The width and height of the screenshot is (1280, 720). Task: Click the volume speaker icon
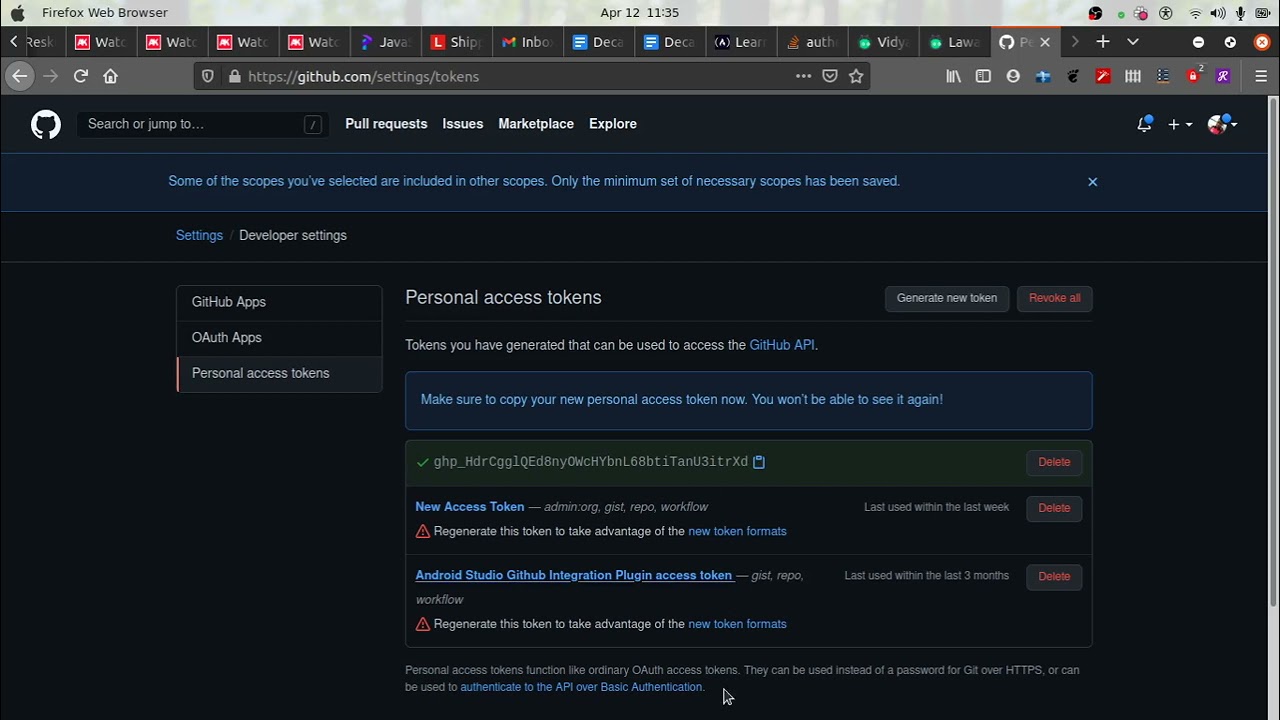pyautogui.click(x=1218, y=13)
